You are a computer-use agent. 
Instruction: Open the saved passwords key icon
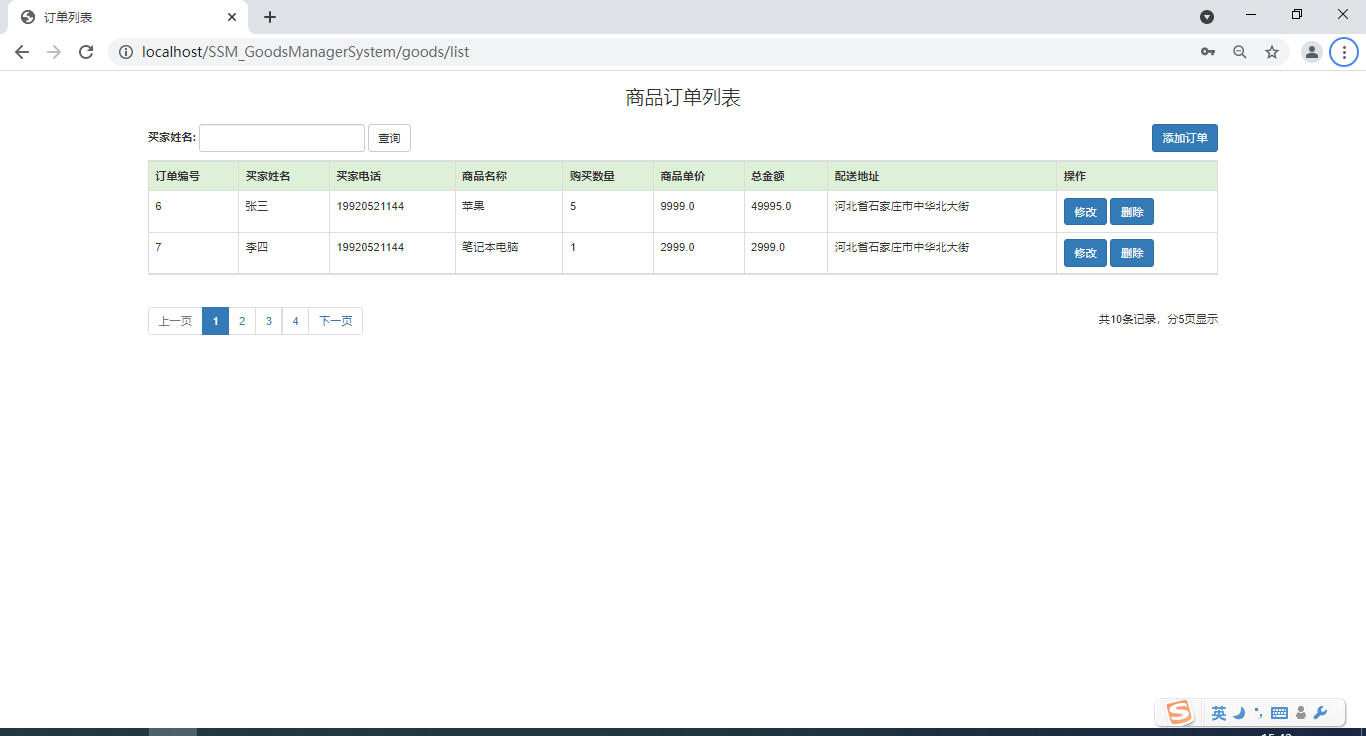(x=1208, y=52)
